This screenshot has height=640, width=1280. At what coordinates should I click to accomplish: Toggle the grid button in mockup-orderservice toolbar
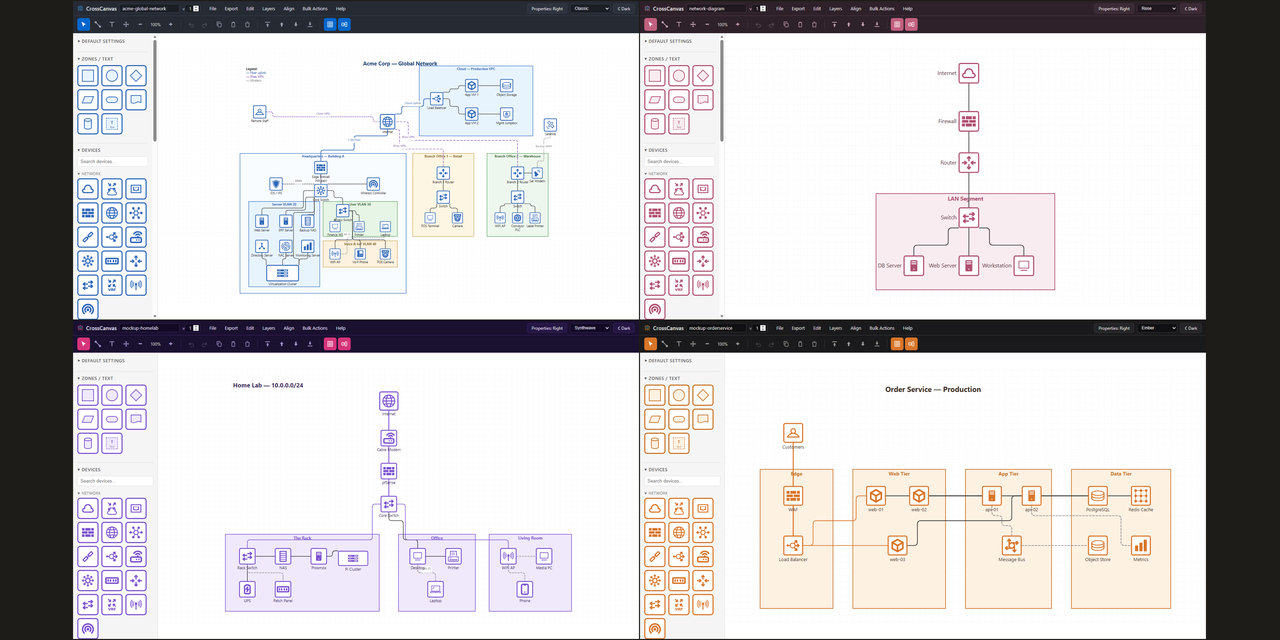[897, 344]
